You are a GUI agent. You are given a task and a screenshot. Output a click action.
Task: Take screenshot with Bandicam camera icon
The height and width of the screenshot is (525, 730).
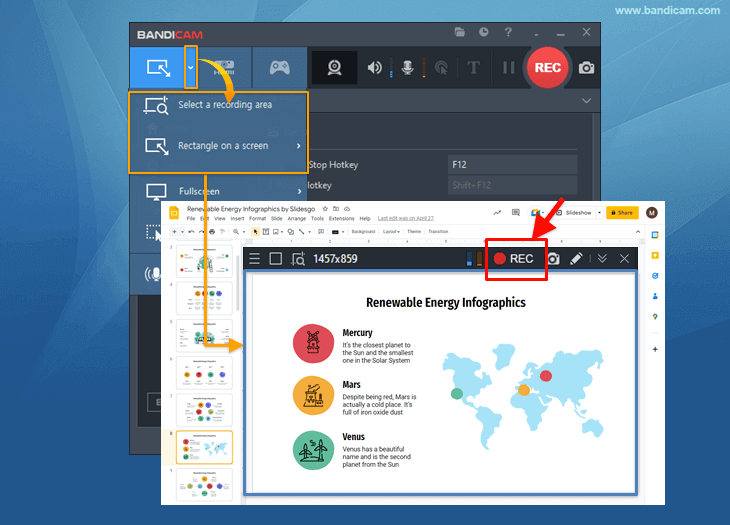click(x=587, y=68)
